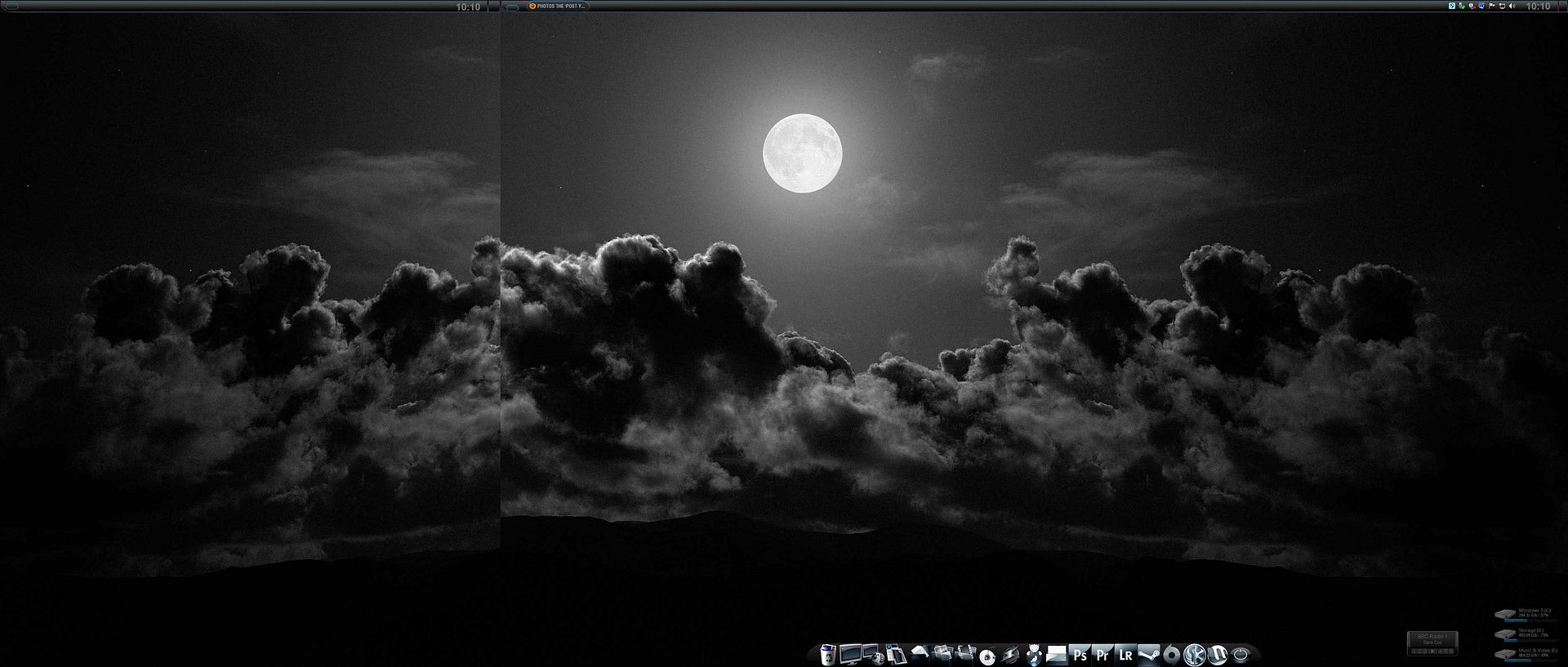1568x667 pixels.
Task: Open the disc media player dock icon
Action: point(987,655)
